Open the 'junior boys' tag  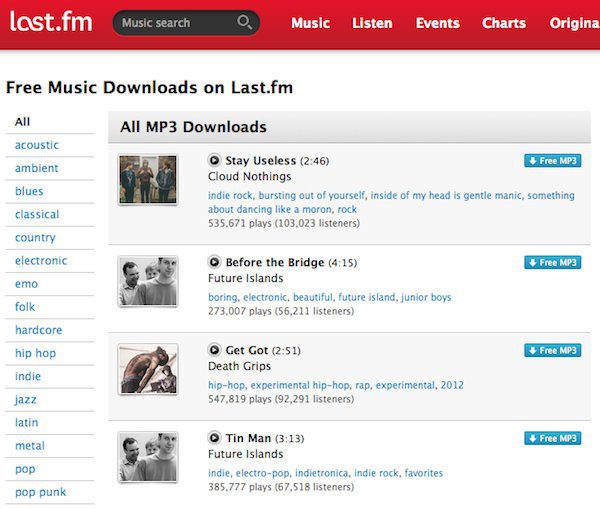click(426, 297)
